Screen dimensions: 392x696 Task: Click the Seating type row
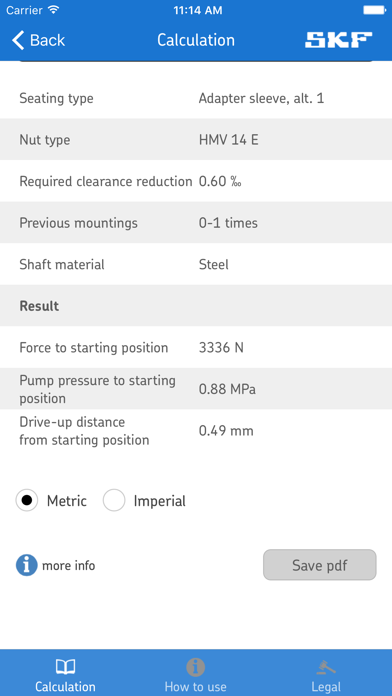click(x=196, y=98)
